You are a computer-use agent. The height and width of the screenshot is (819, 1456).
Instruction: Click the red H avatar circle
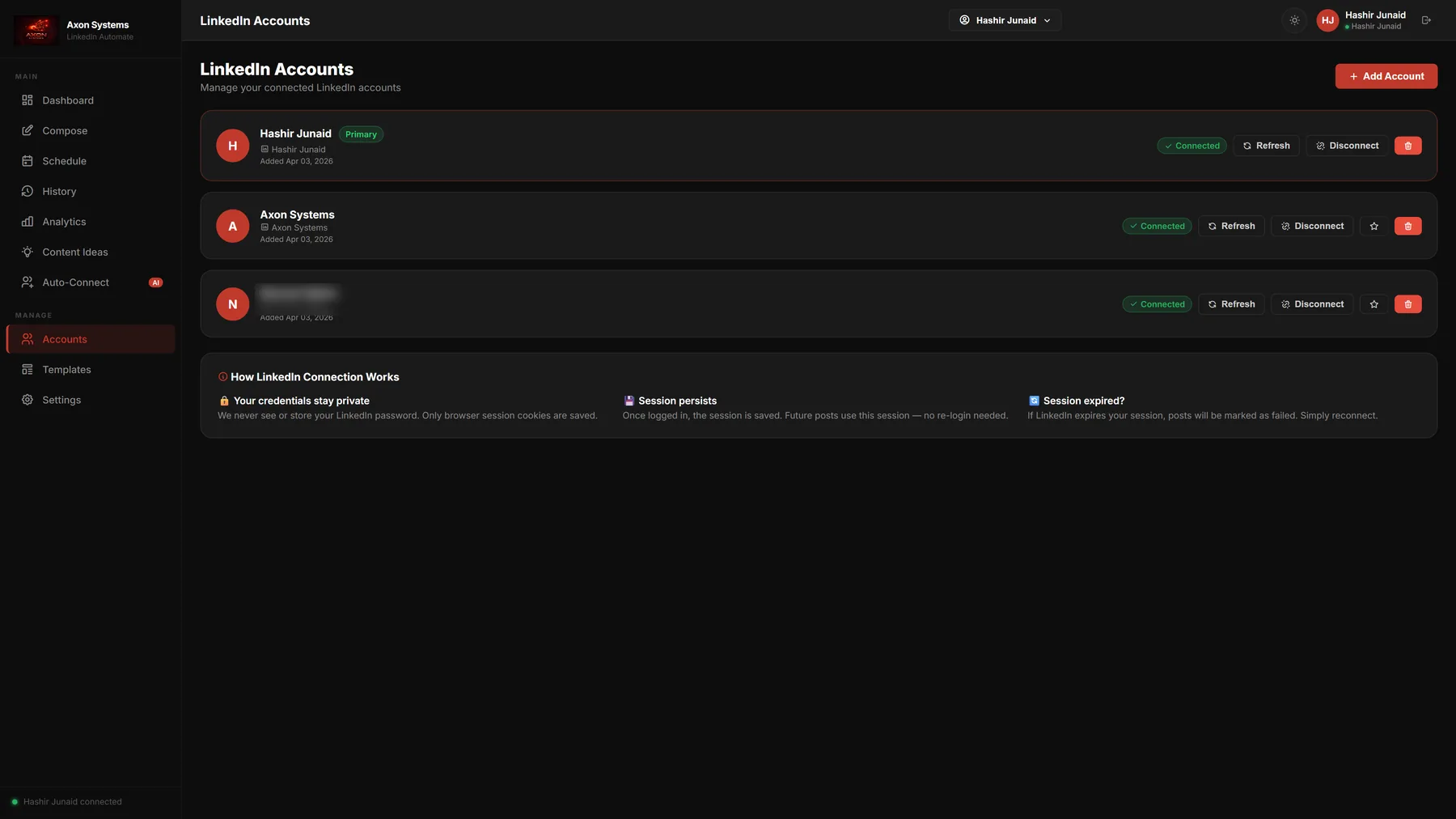(x=233, y=146)
